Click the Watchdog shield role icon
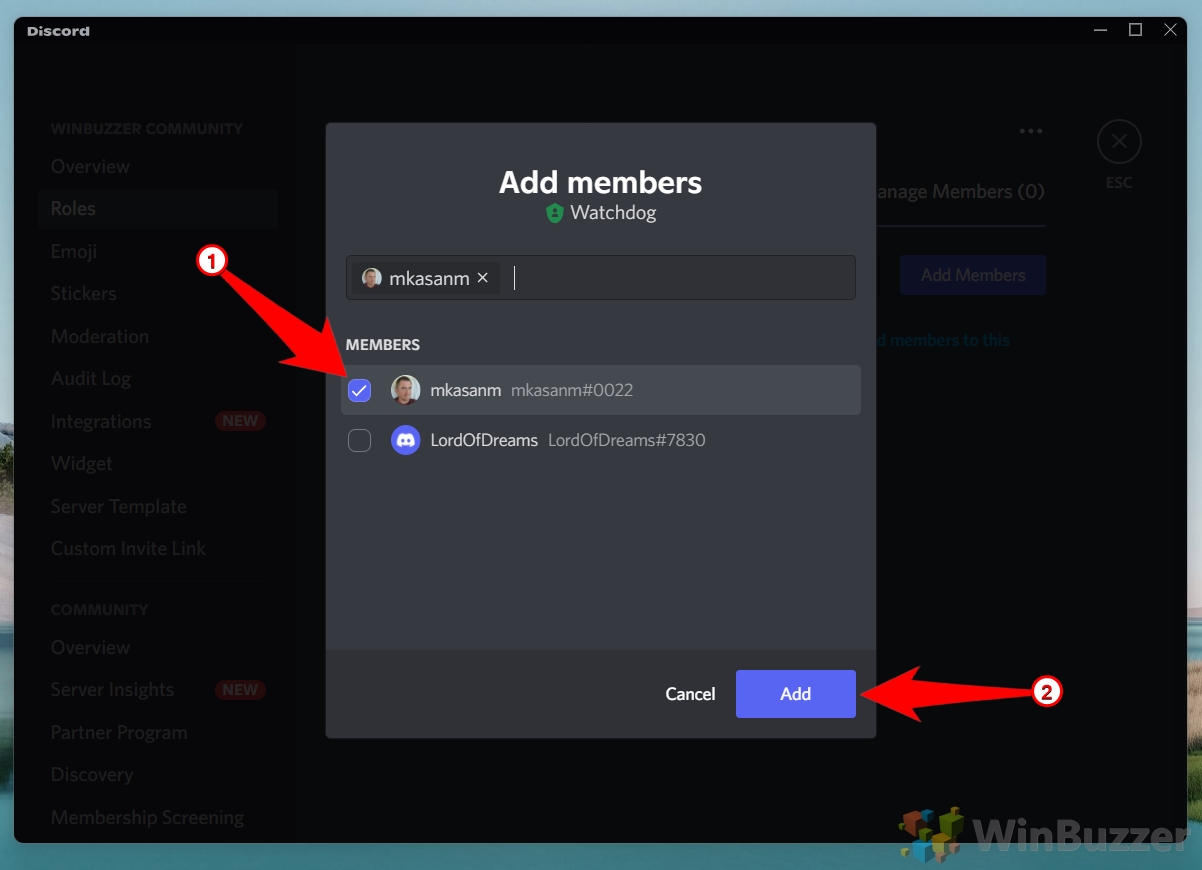Image resolution: width=1202 pixels, height=870 pixels. click(x=555, y=213)
